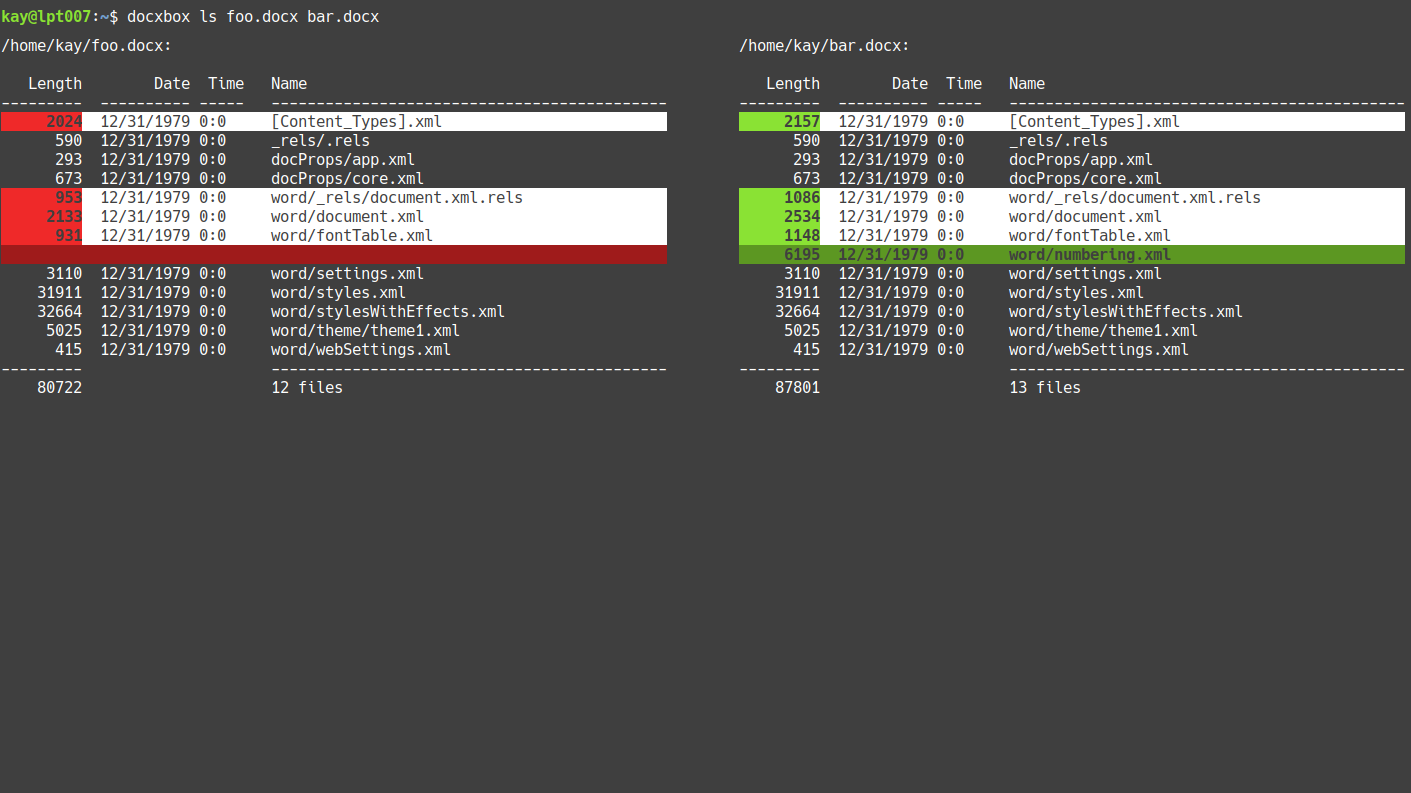
Task: Click the red highlighted length 953
Action: point(69,198)
